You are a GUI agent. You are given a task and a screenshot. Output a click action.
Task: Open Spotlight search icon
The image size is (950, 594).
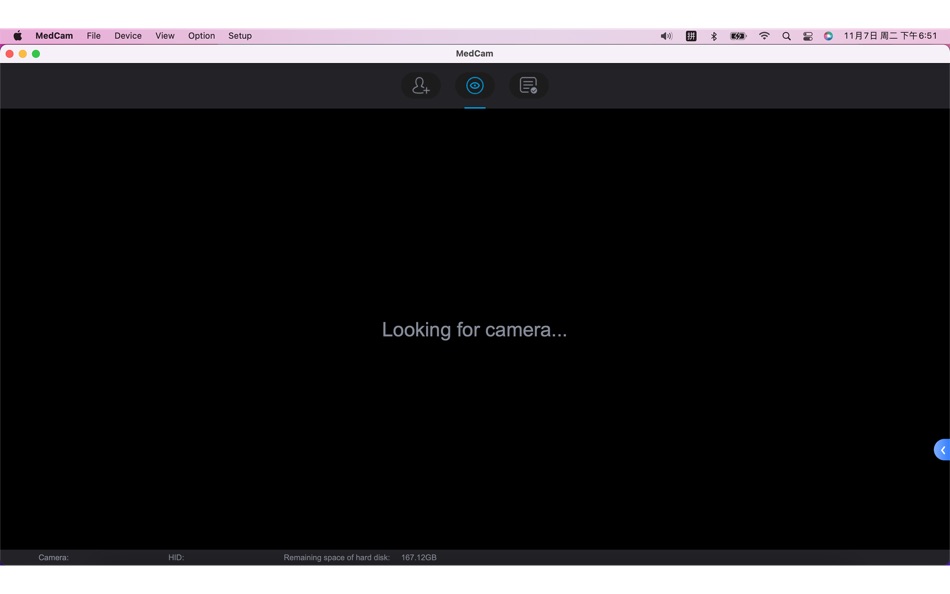click(786, 36)
